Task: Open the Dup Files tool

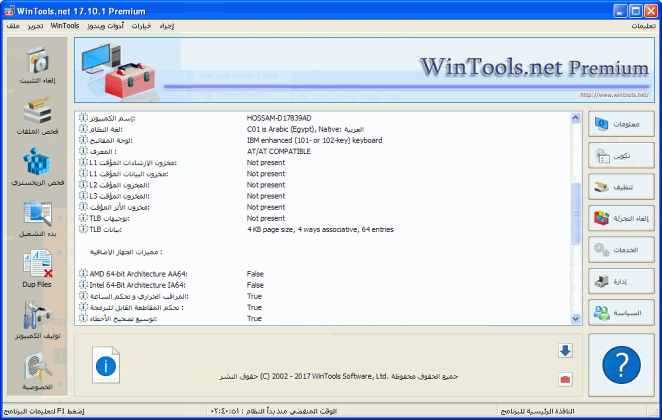Action: tap(37, 269)
